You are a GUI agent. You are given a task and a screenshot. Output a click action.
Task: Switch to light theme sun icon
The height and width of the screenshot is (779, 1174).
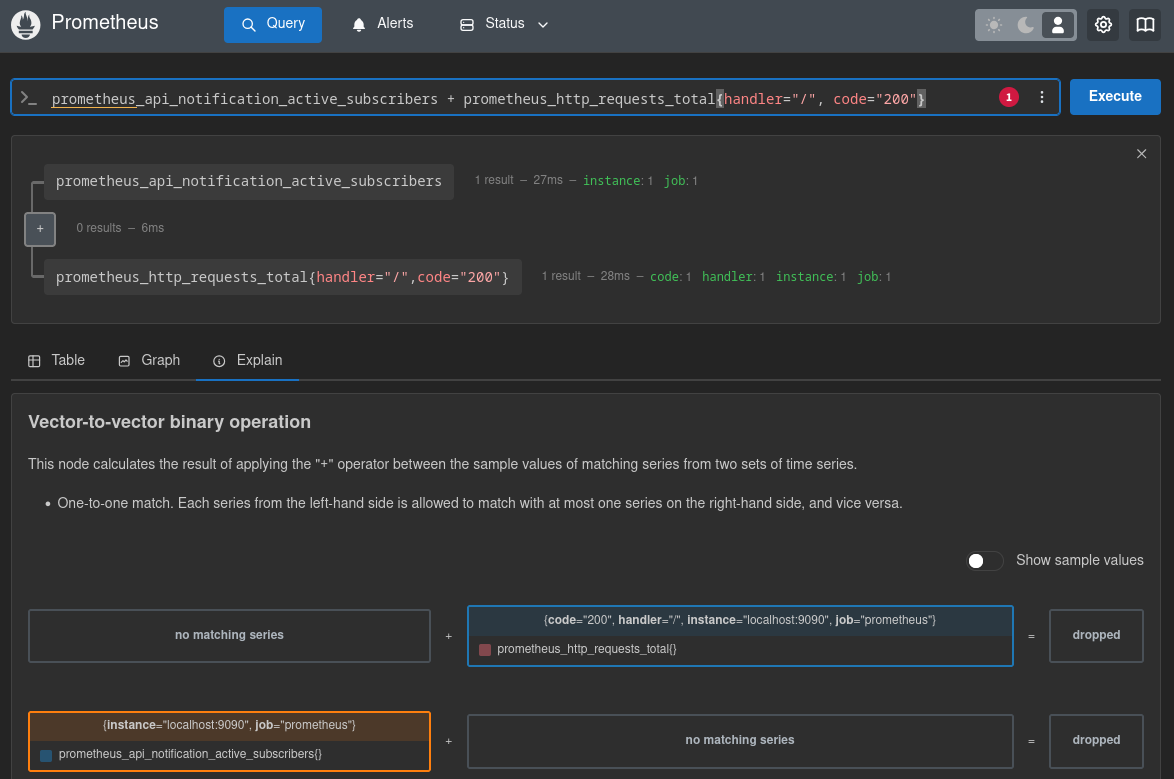click(994, 25)
